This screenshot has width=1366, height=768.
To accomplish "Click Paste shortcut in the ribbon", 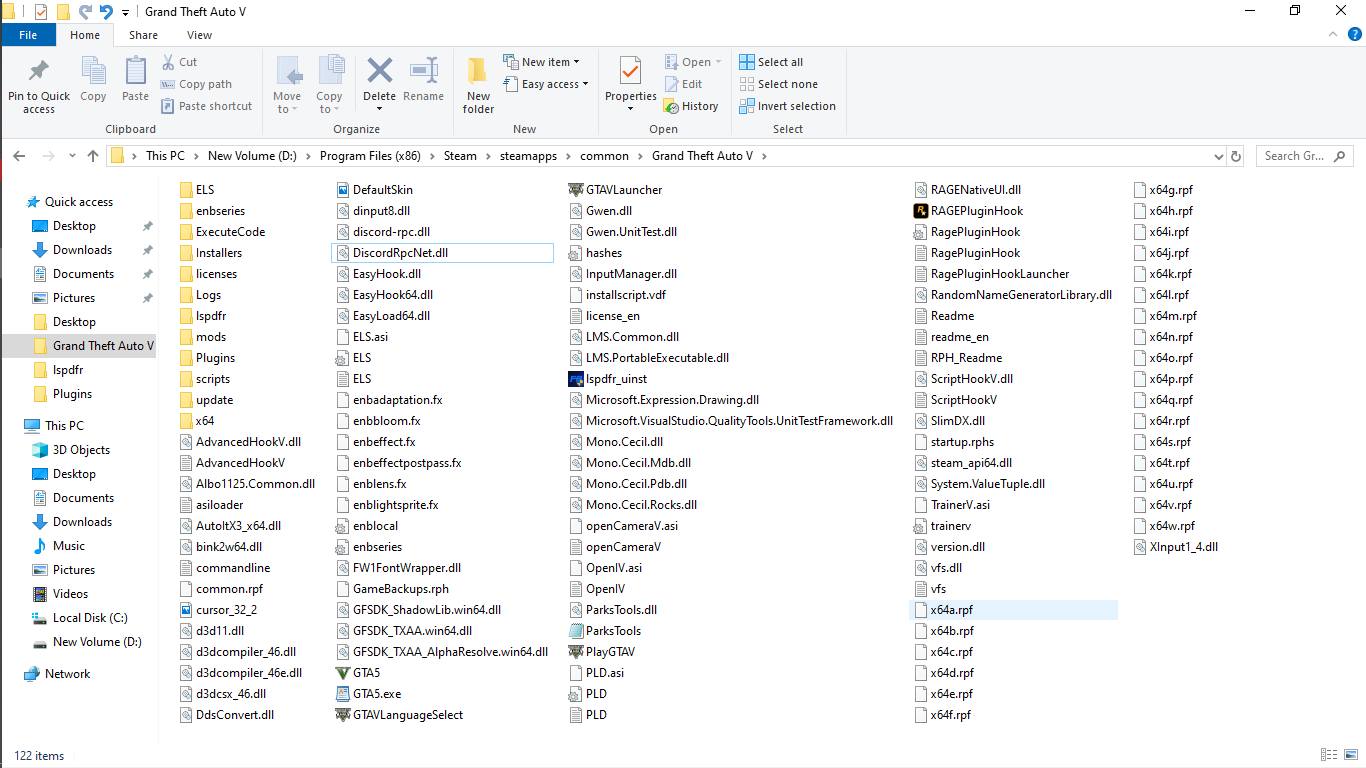I will pyautogui.click(x=206, y=106).
